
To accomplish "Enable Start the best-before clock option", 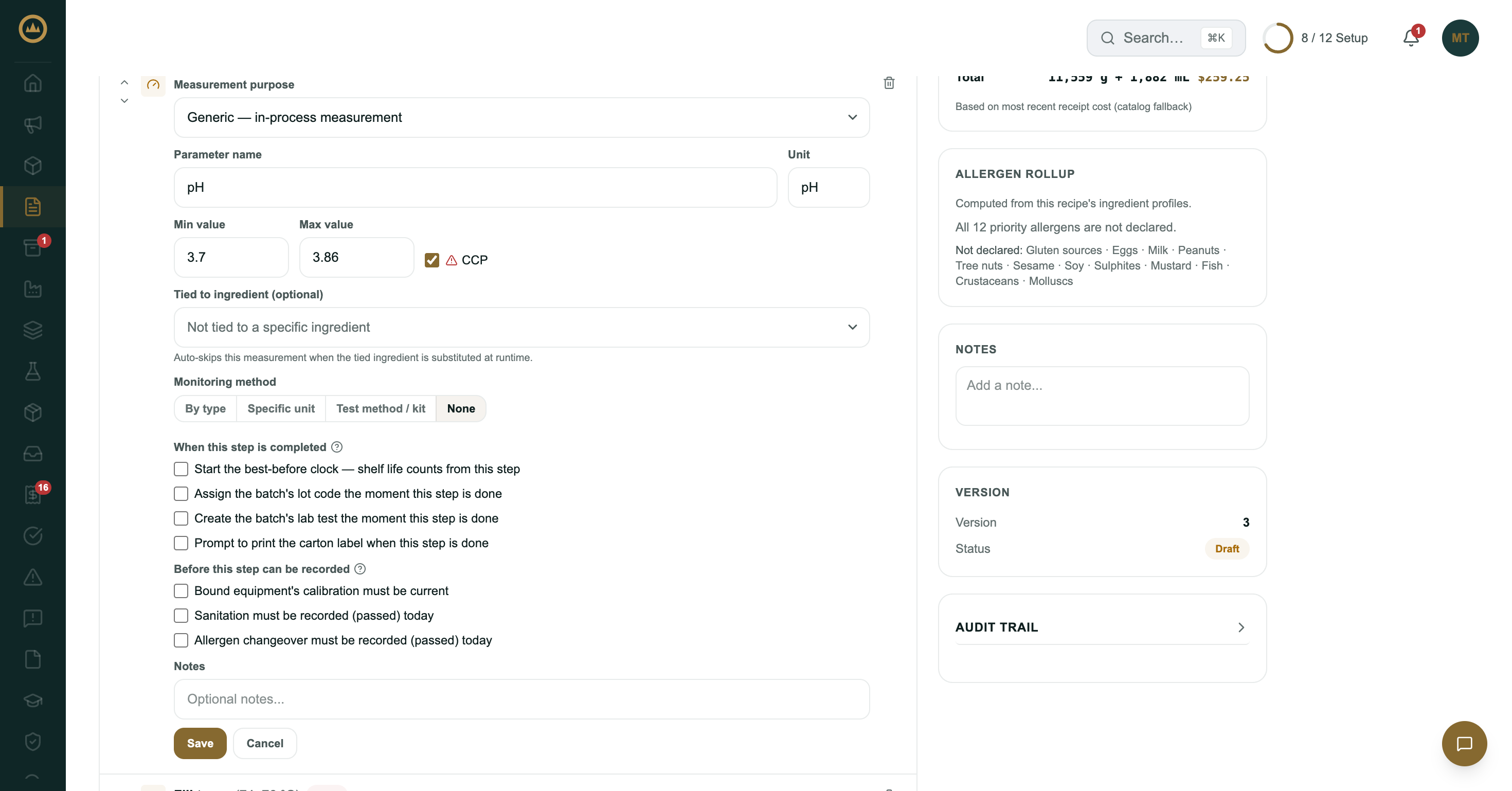I will [181, 469].
